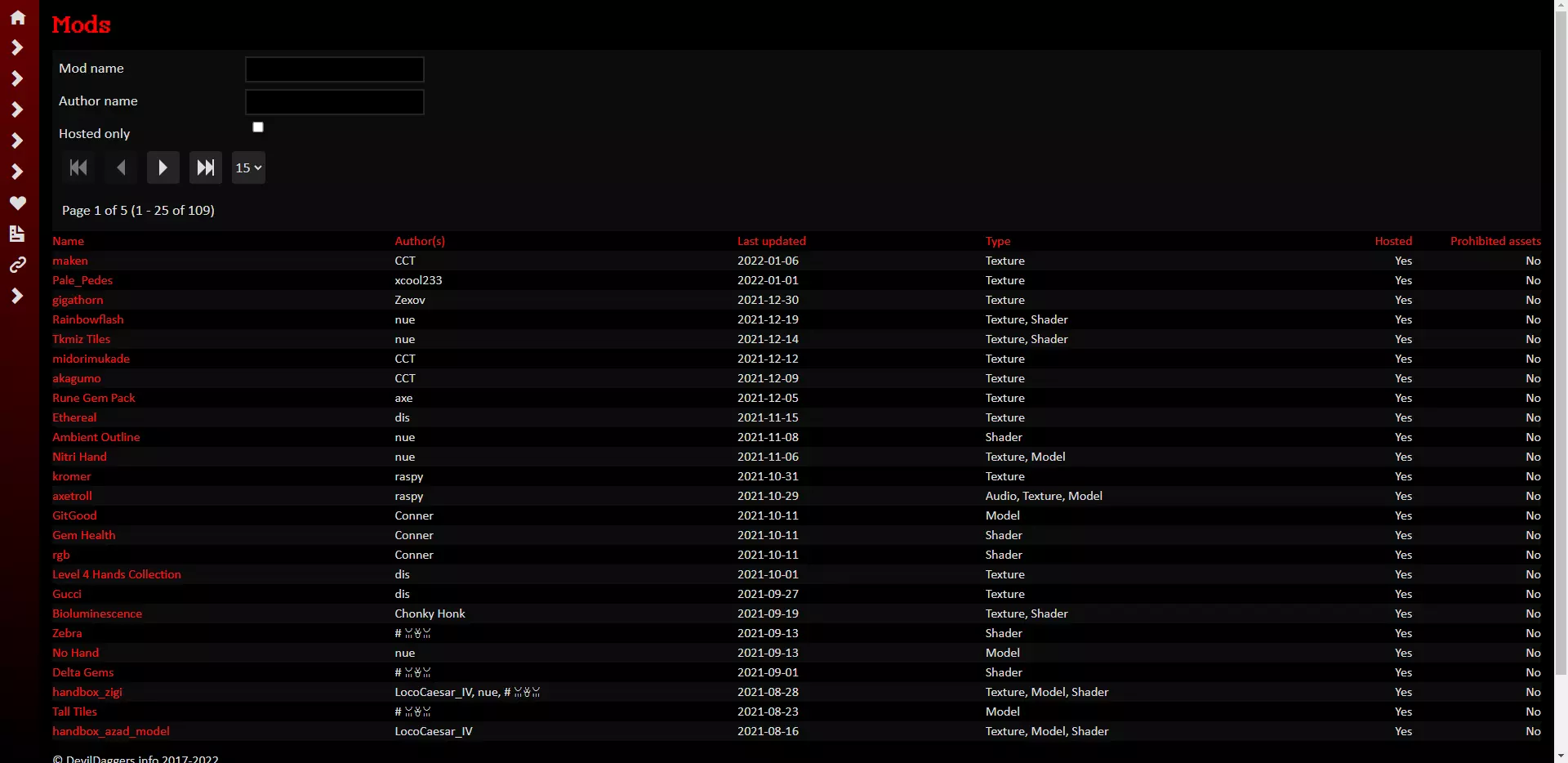
Task: Go to the next page of mods
Action: pyautogui.click(x=163, y=167)
